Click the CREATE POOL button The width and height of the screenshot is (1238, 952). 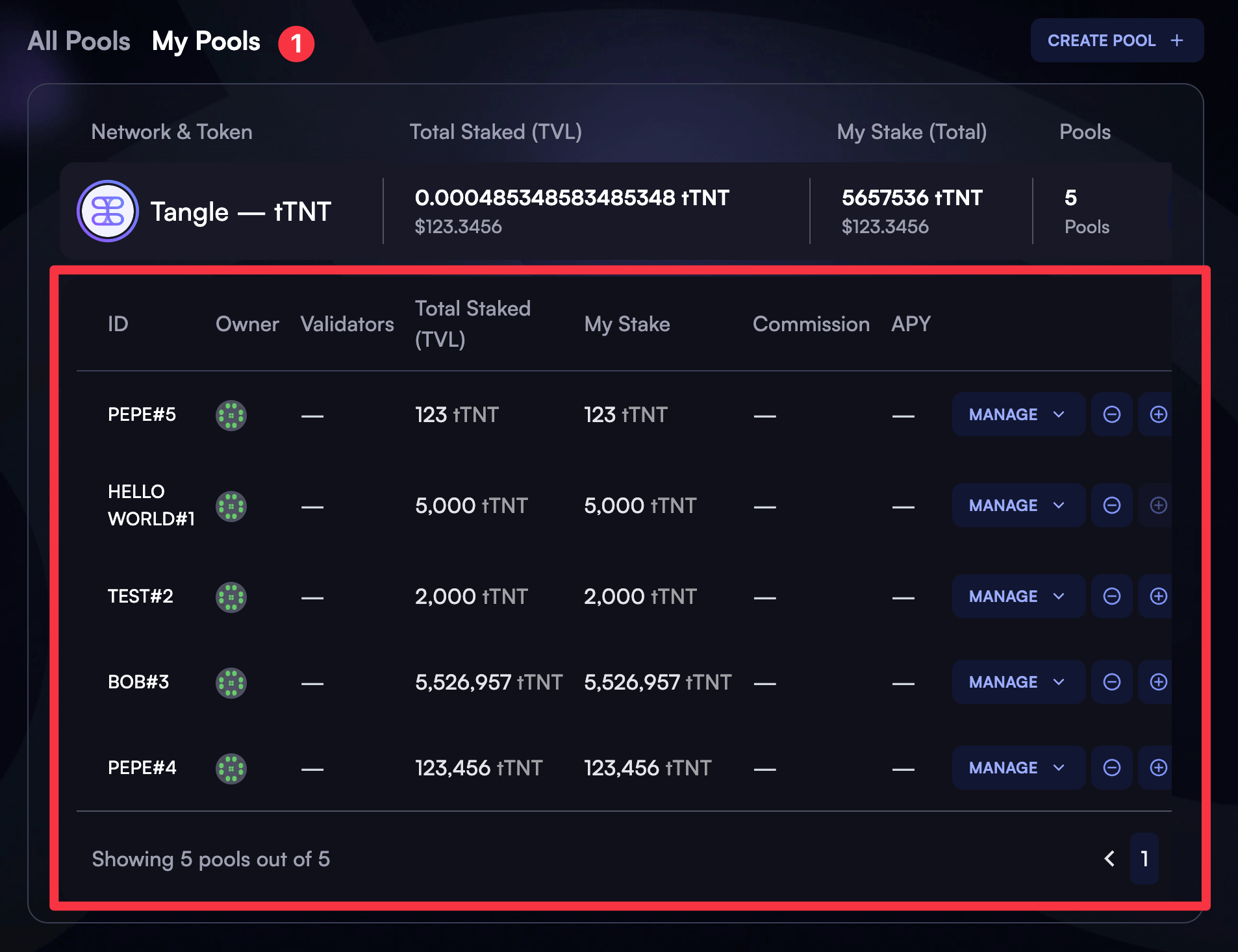click(1116, 40)
